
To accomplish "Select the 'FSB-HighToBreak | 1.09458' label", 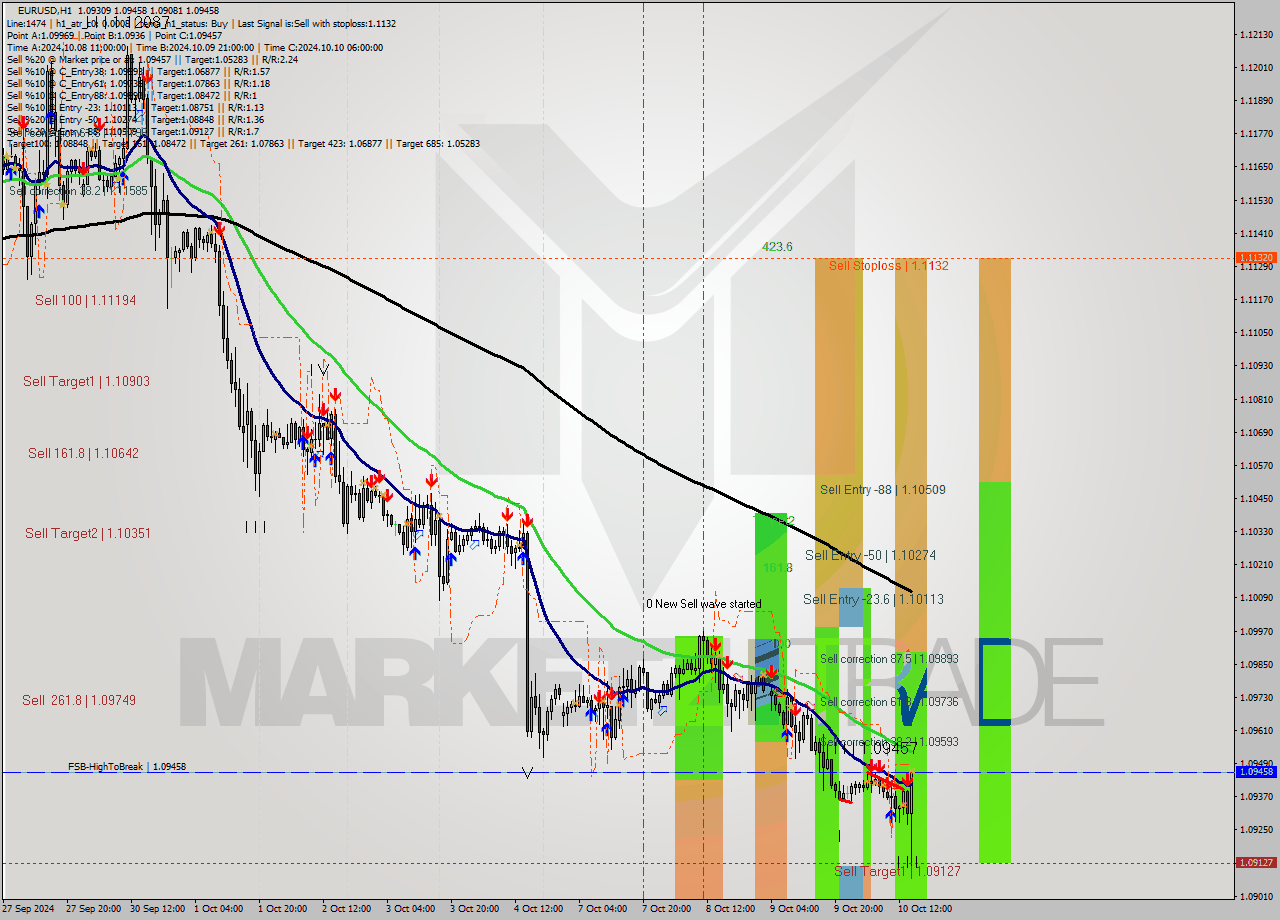I will [x=127, y=766].
